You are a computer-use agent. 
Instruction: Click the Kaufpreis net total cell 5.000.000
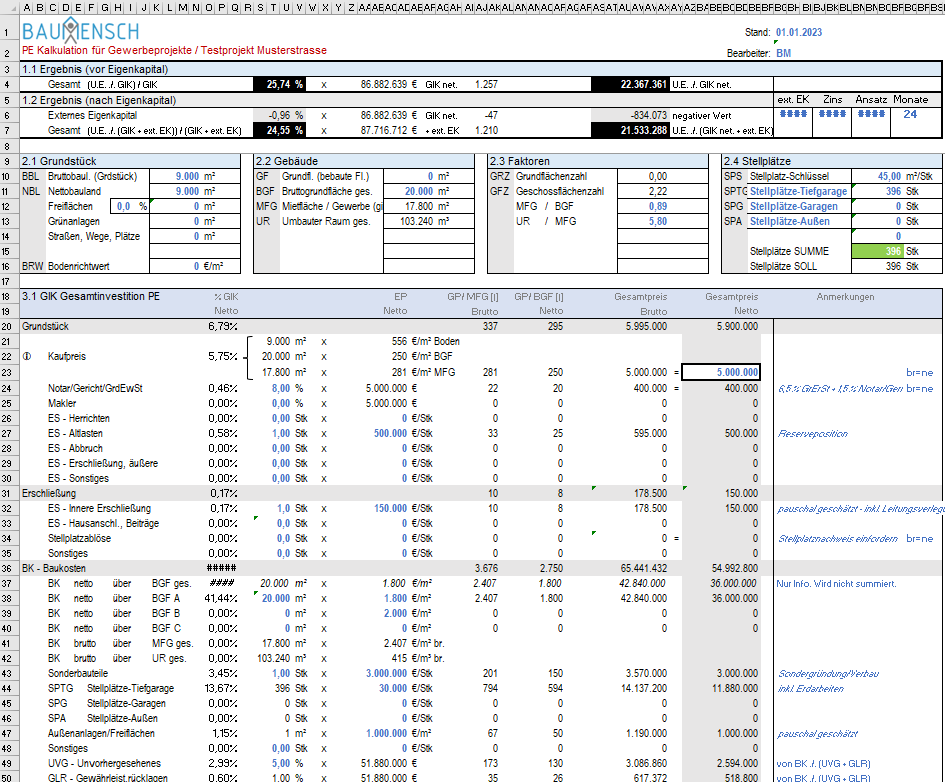(x=720, y=372)
